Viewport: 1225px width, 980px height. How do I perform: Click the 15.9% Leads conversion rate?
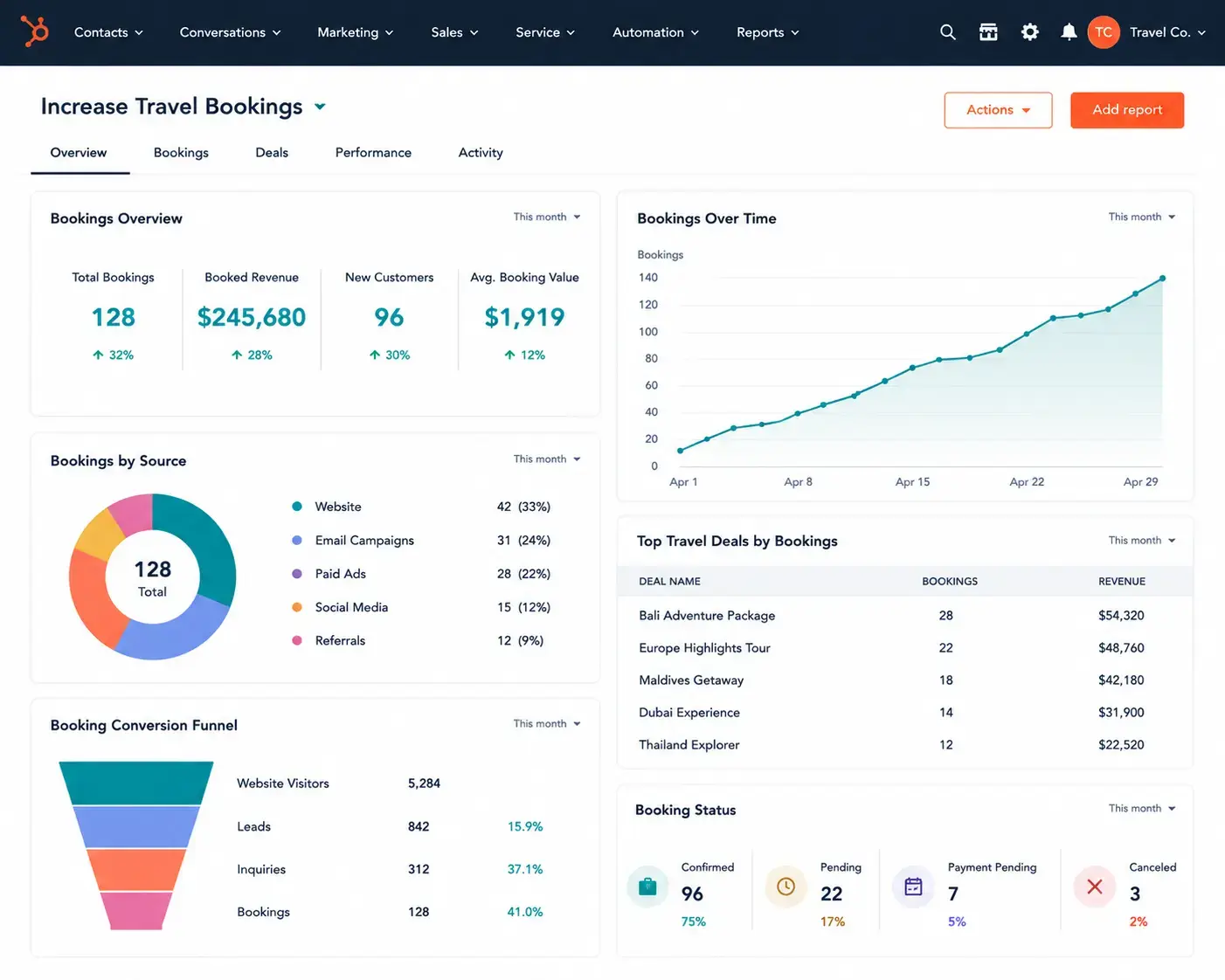click(525, 826)
